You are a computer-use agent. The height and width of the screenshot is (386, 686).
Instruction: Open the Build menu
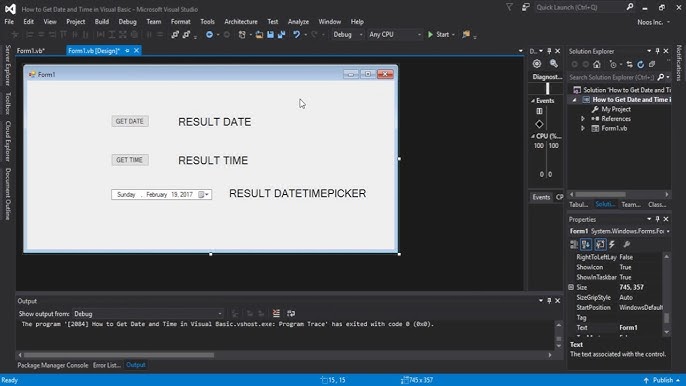click(102, 21)
